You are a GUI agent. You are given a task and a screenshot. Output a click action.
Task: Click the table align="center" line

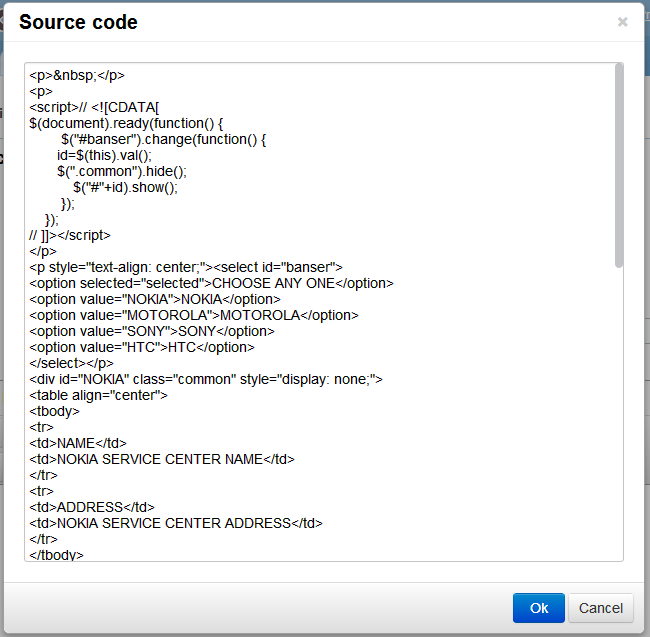(x=98, y=395)
